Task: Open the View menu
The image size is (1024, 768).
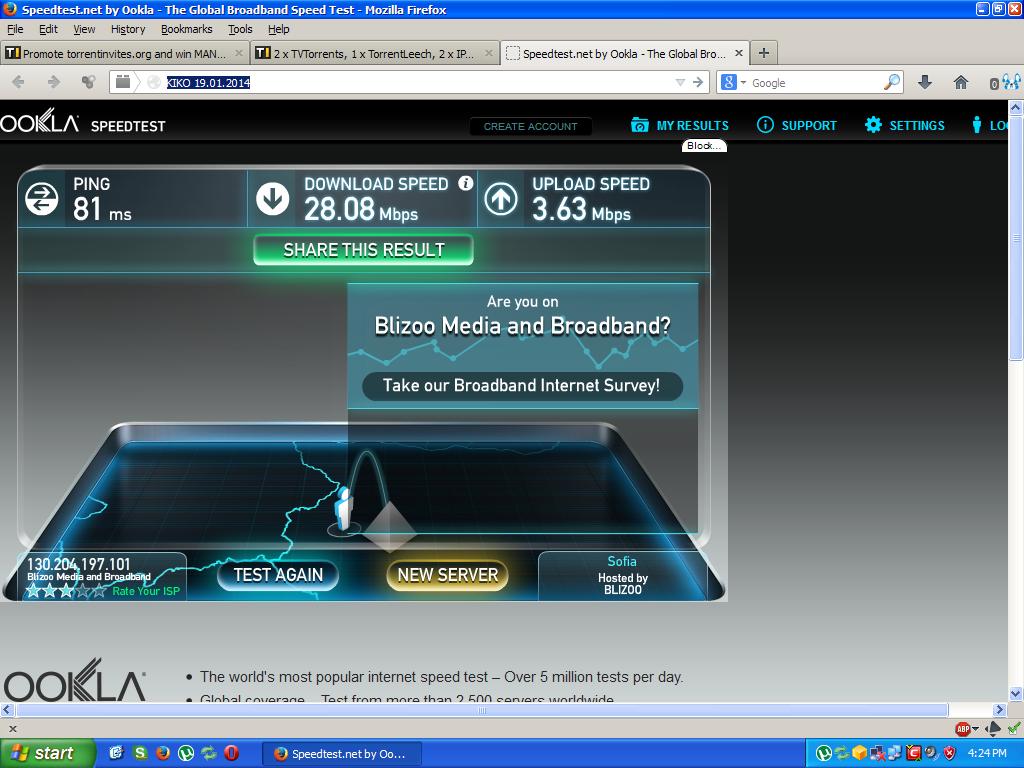Action: click(84, 29)
